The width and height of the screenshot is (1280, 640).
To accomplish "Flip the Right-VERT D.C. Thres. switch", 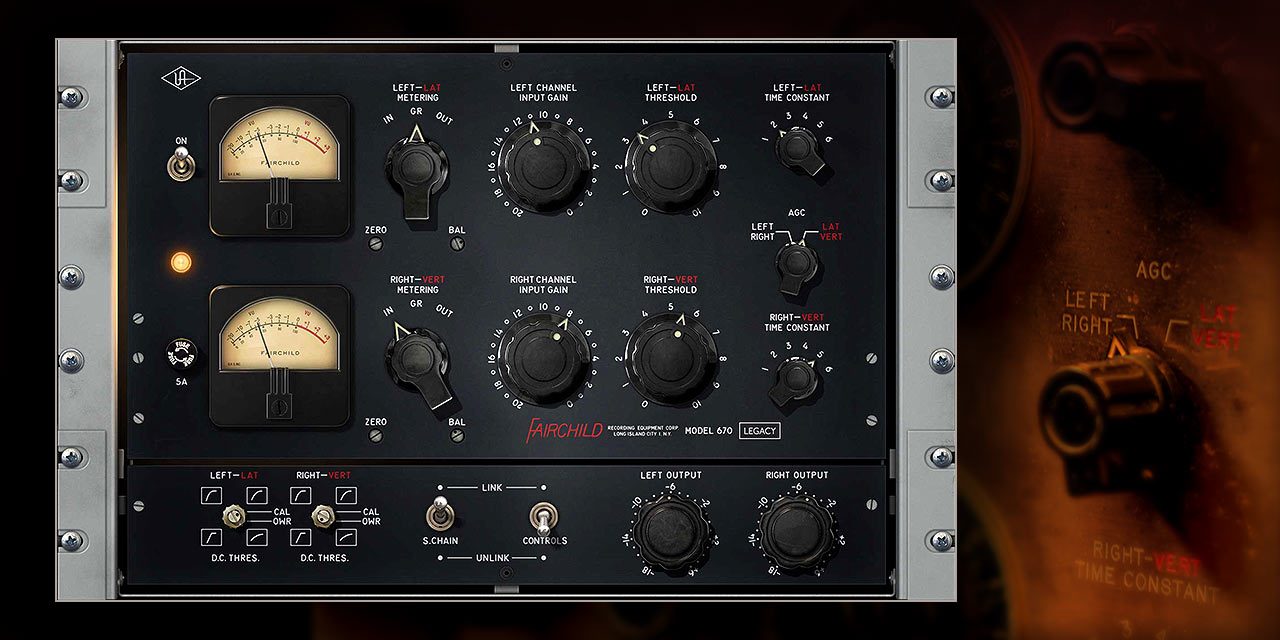I will click(322, 516).
